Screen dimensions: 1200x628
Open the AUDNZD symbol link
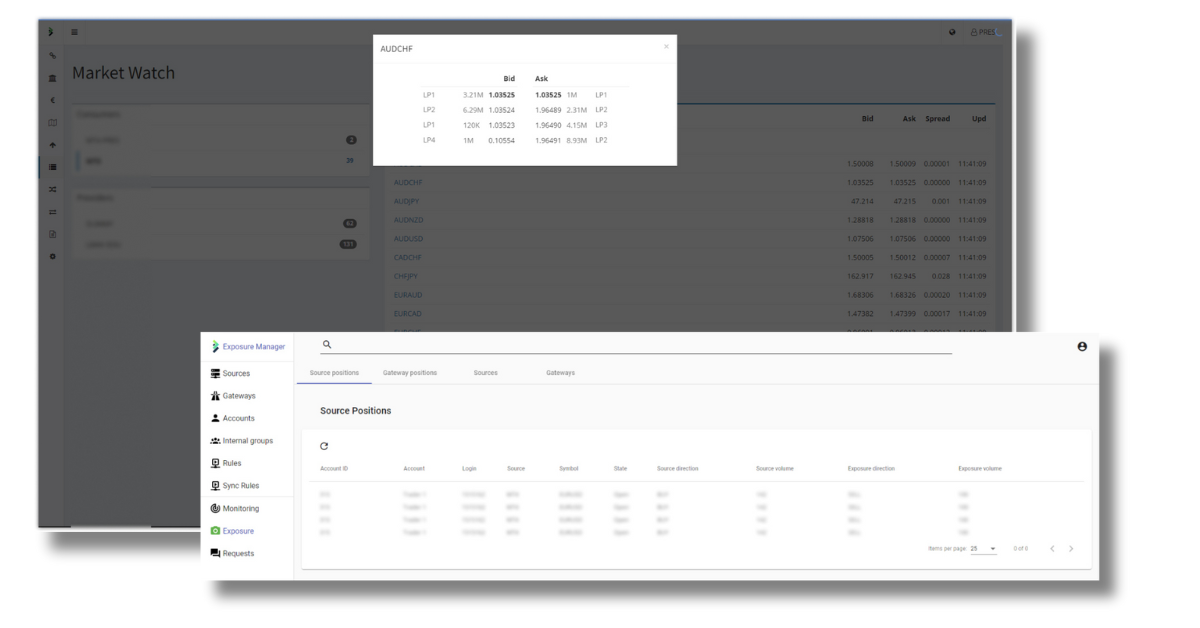click(x=409, y=219)
